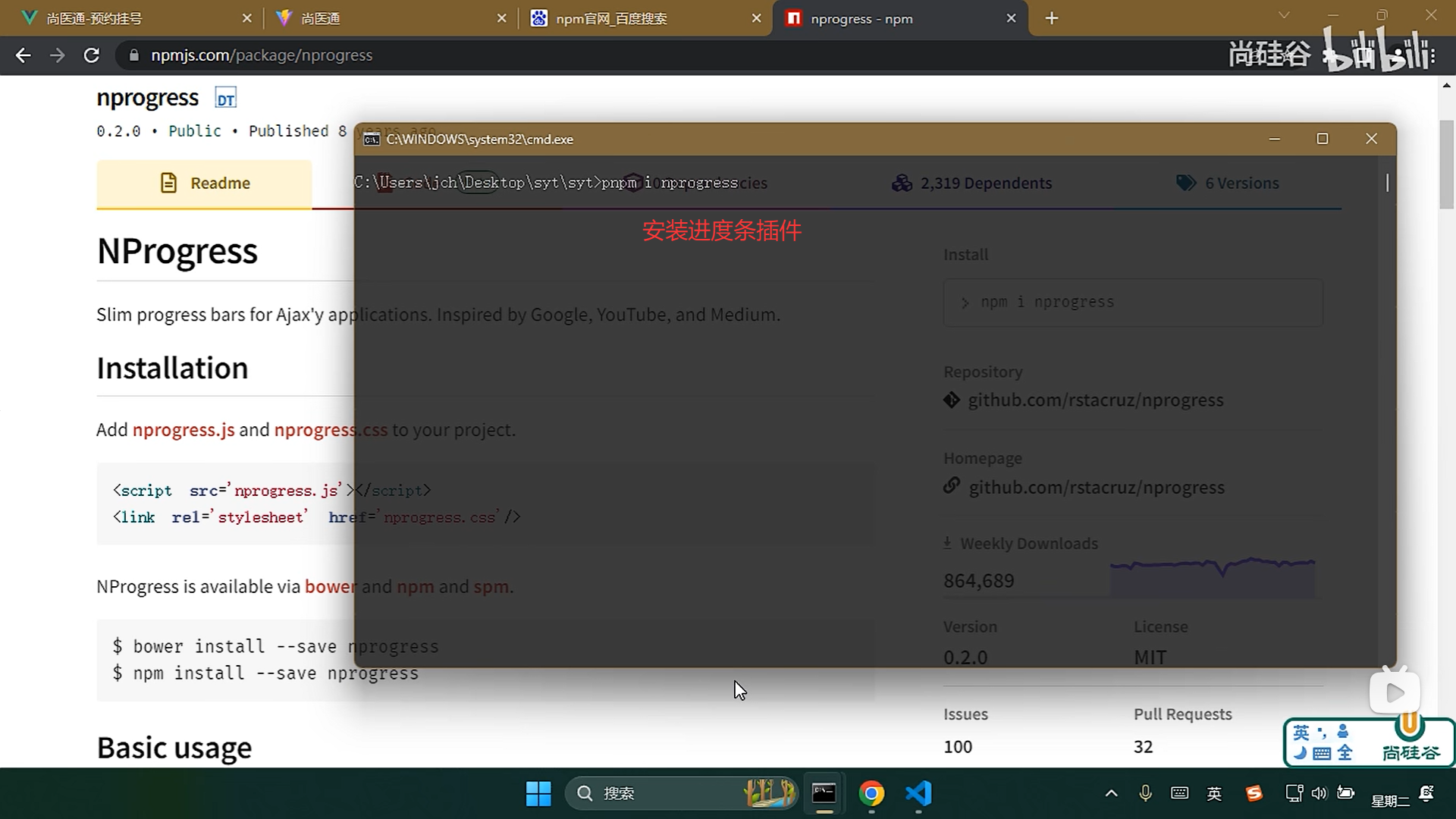The height and width of the screenshot is (819, 1456).
Task: Click the bower link in the text
Action: (330, 587)
